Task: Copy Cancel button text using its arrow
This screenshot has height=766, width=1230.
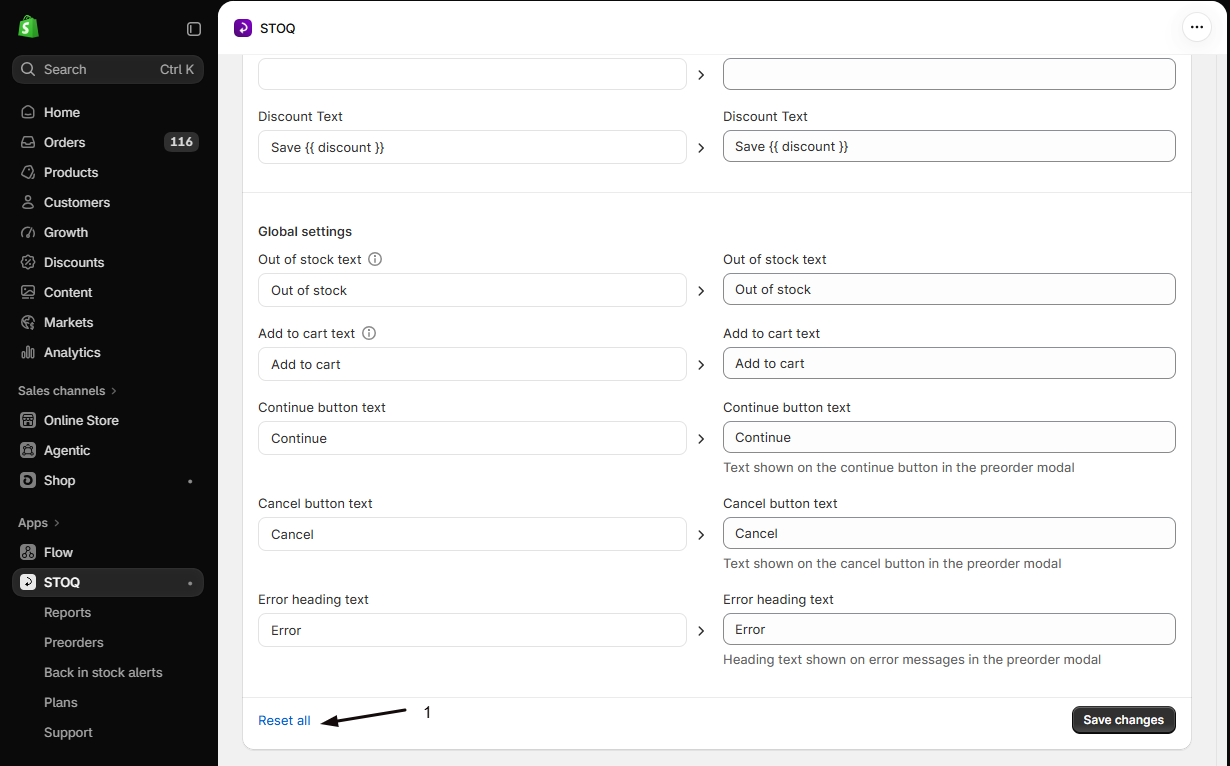Action: coord(701,535)
